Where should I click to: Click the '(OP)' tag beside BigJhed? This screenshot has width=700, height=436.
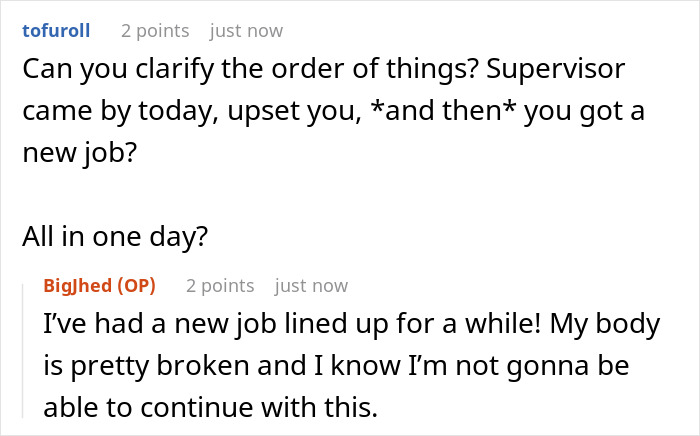tap(136, 286)
